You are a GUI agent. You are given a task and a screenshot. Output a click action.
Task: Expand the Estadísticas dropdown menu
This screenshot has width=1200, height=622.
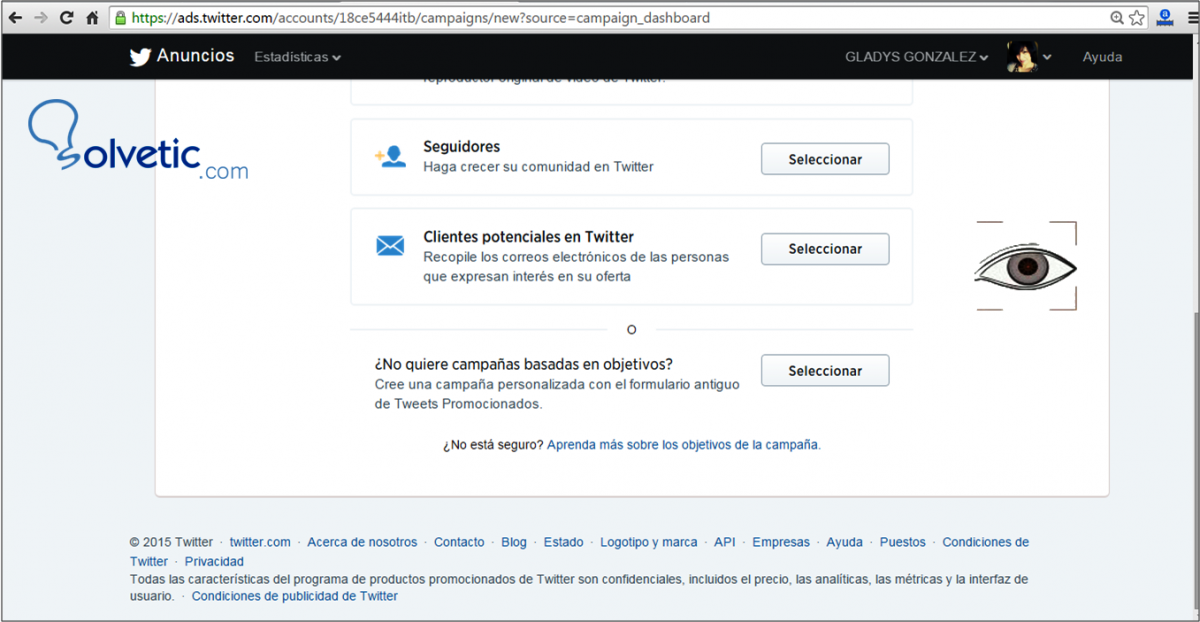(298, 58)
